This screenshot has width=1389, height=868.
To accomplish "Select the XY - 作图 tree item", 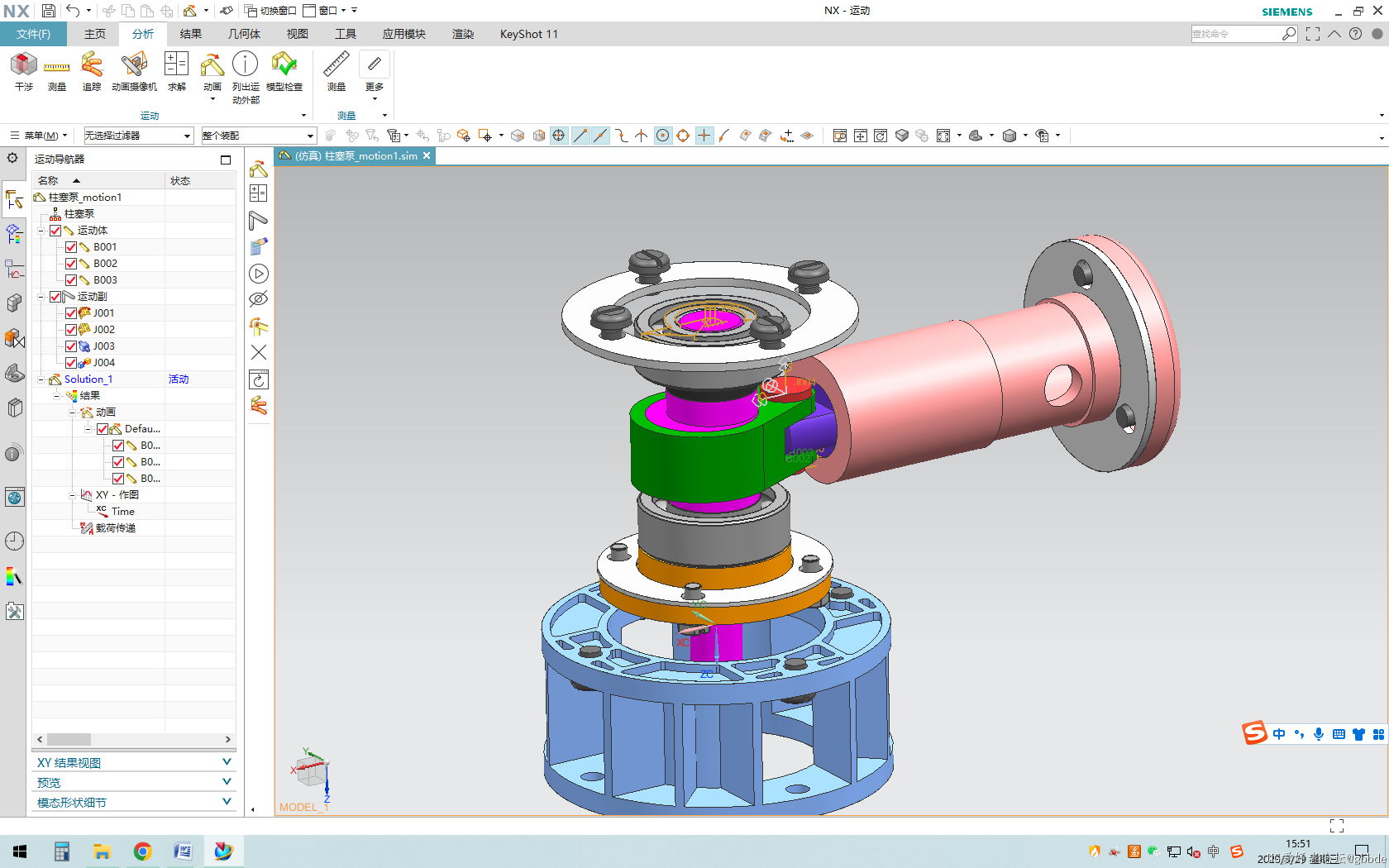I will pos(117,495).
